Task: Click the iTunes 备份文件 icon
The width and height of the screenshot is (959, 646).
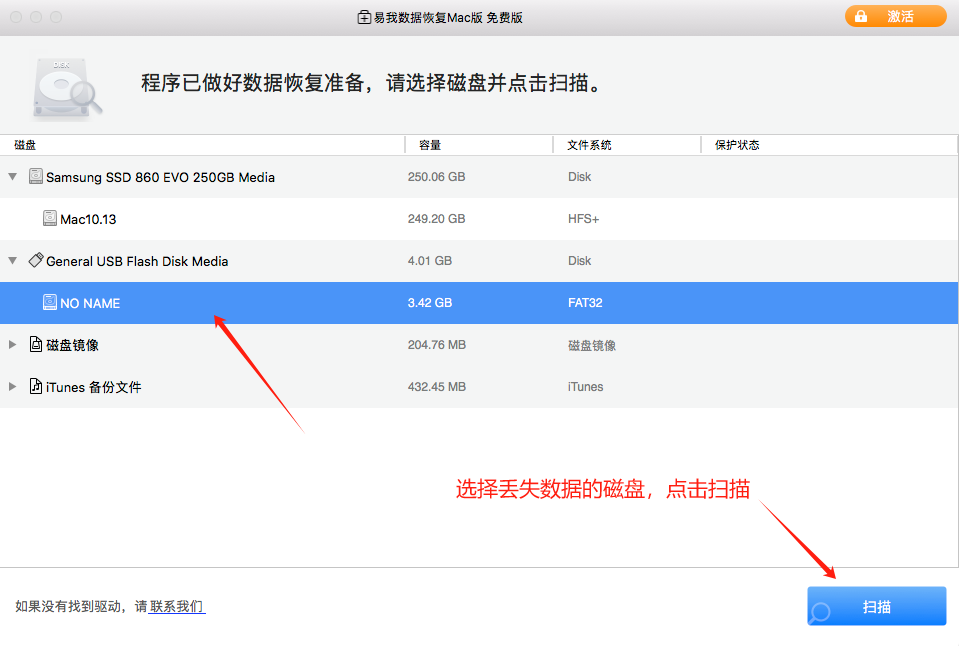Action: click(x=36, y=387)
